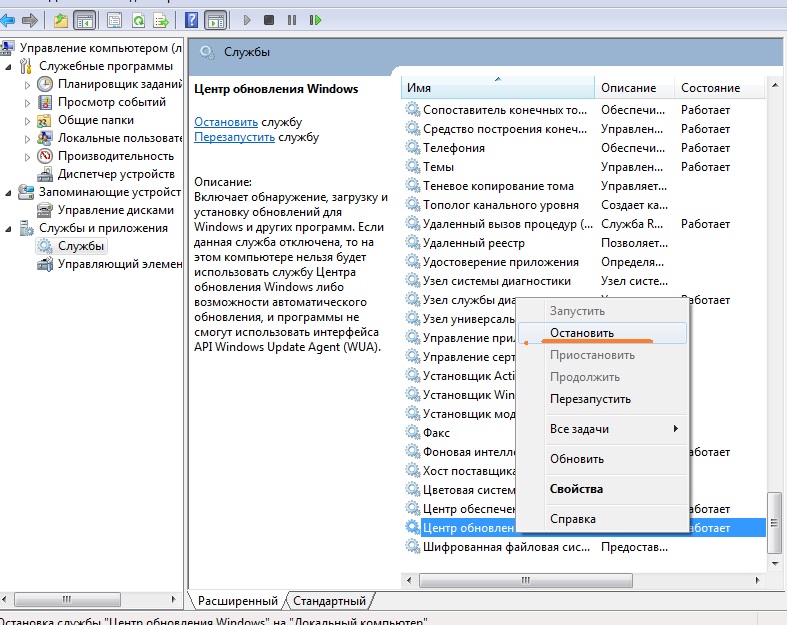This screenshot has height=625, width=787.
Task: Click gear icon of Сопоставитель конечных точек
Action: (x=413, y=109)
